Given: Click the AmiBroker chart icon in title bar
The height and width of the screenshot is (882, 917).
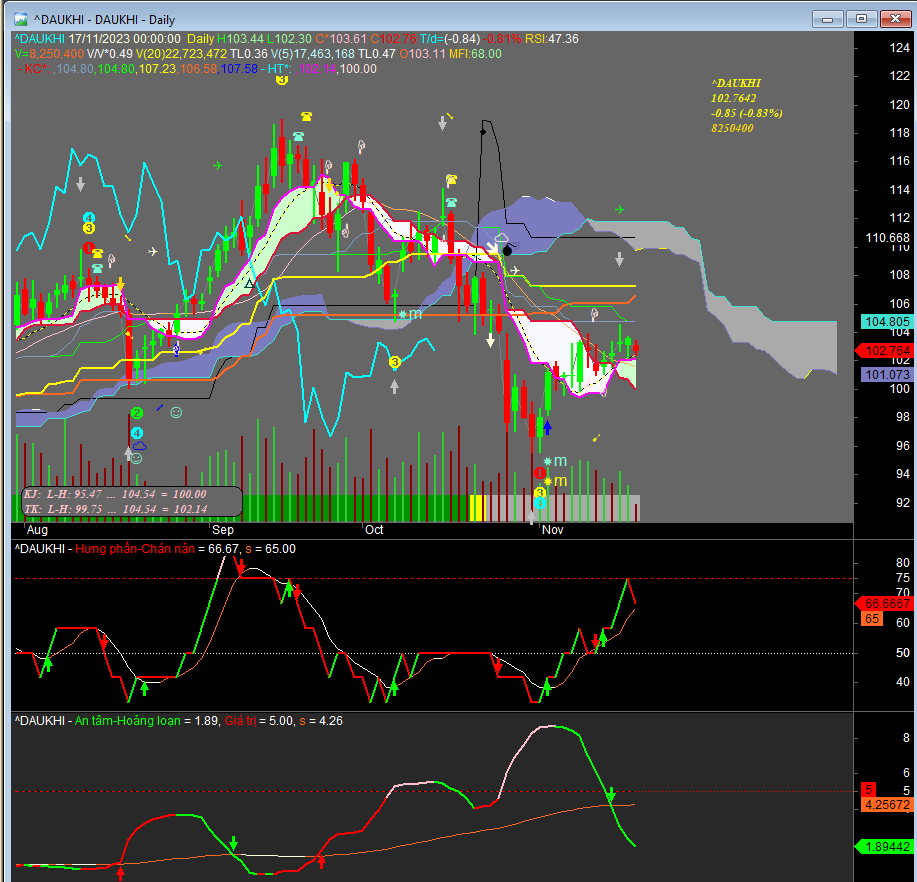Looking at the screenshot, I should (x=22, y=18).
